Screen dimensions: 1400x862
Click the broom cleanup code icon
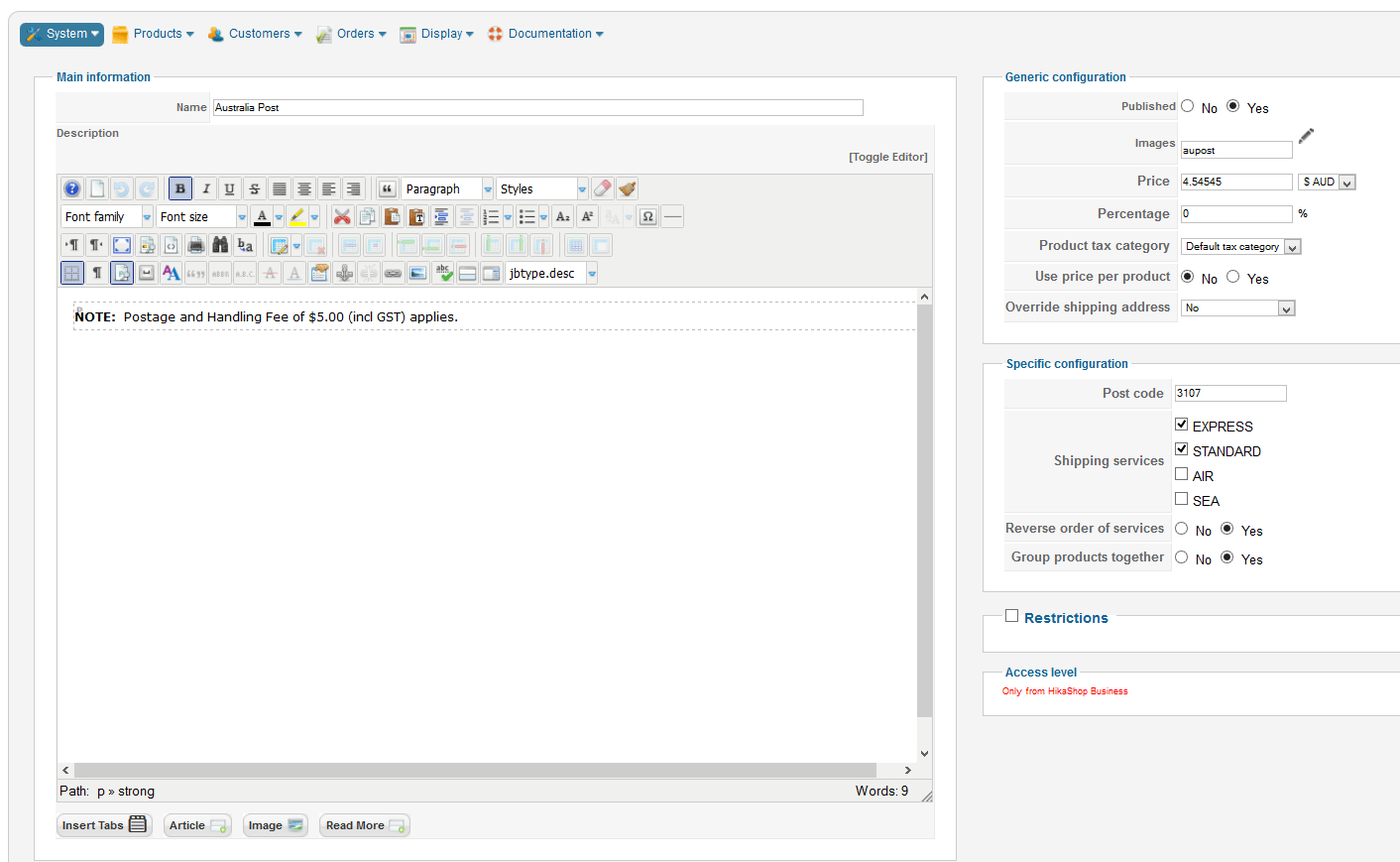628,188
